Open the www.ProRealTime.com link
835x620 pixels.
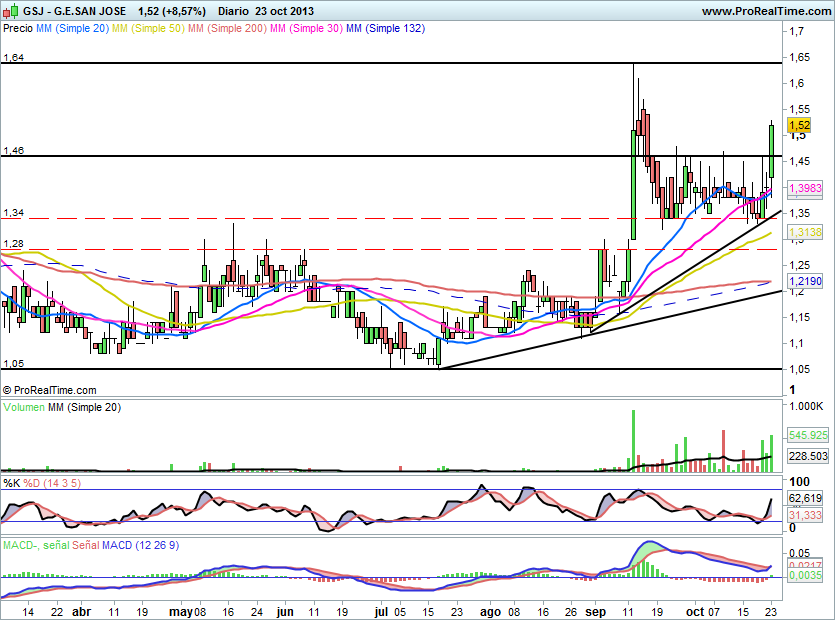click(x=765, y=12)
